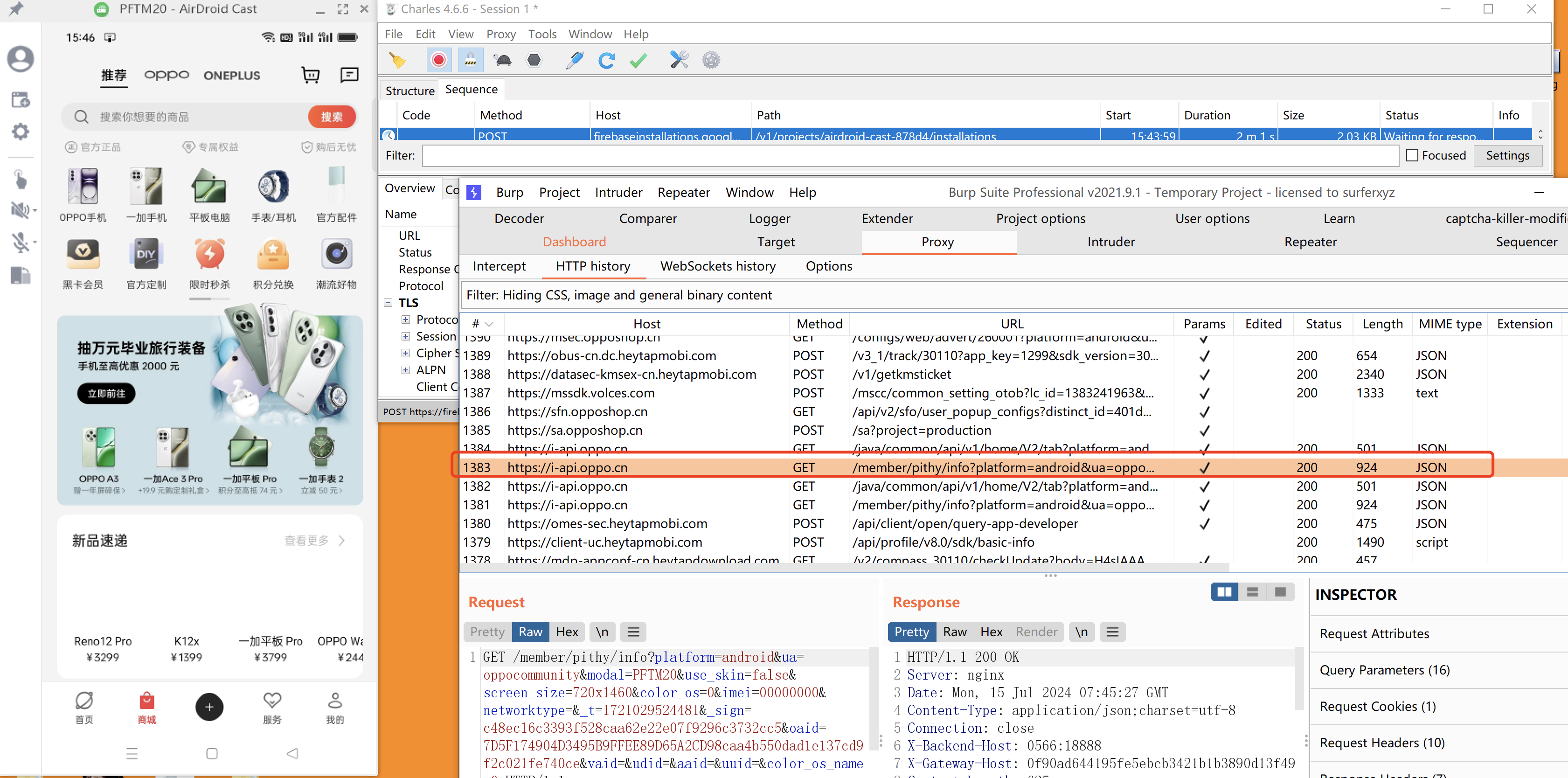The image size is (1568, 778).
Task: Open the Charles Tools menu
Action: (542, 34)
